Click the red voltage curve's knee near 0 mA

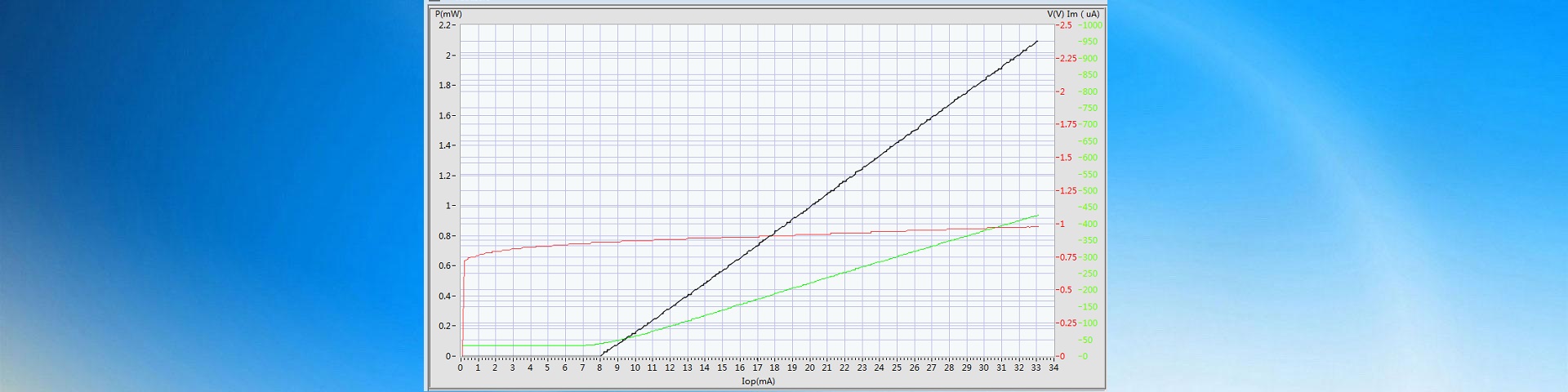pos(465,261)
